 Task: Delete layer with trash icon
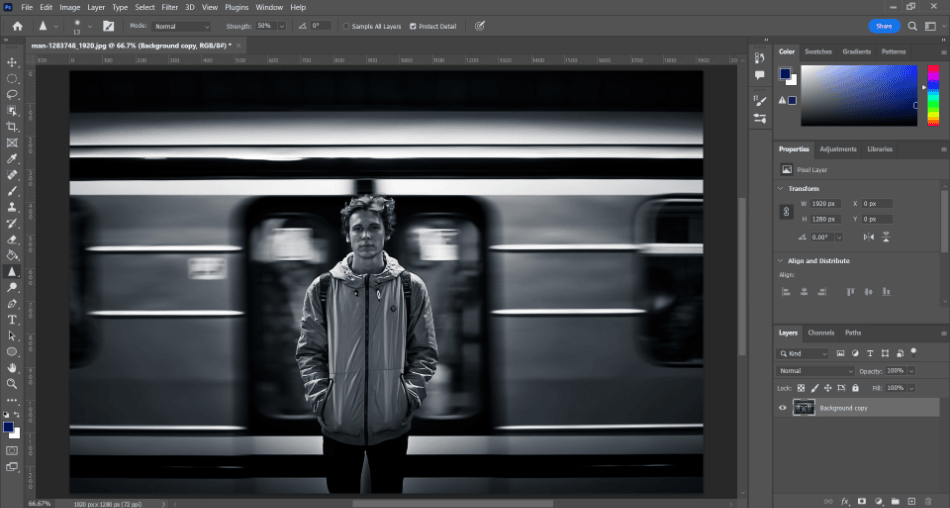click(928, 501)
